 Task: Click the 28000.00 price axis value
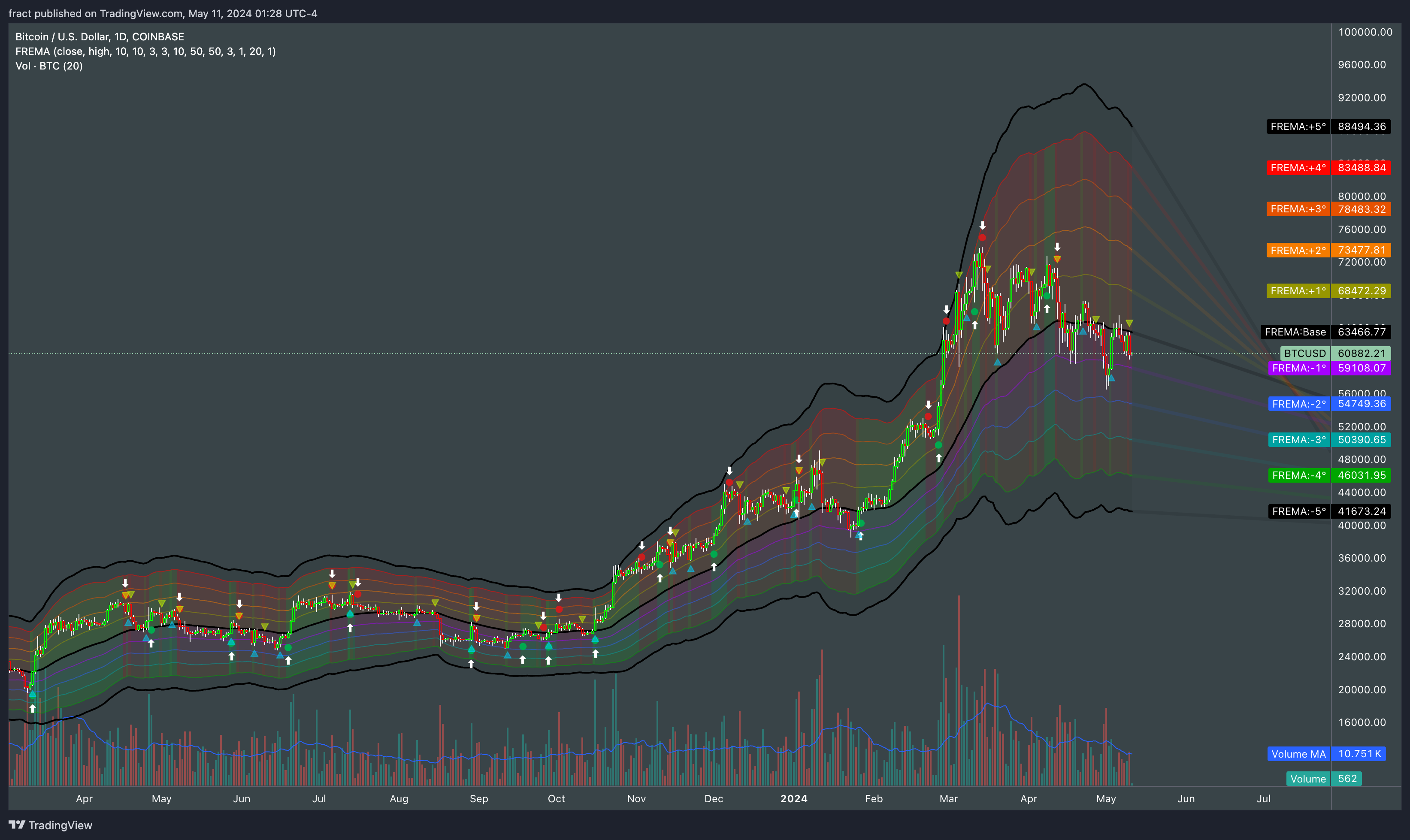point(1362,624)
